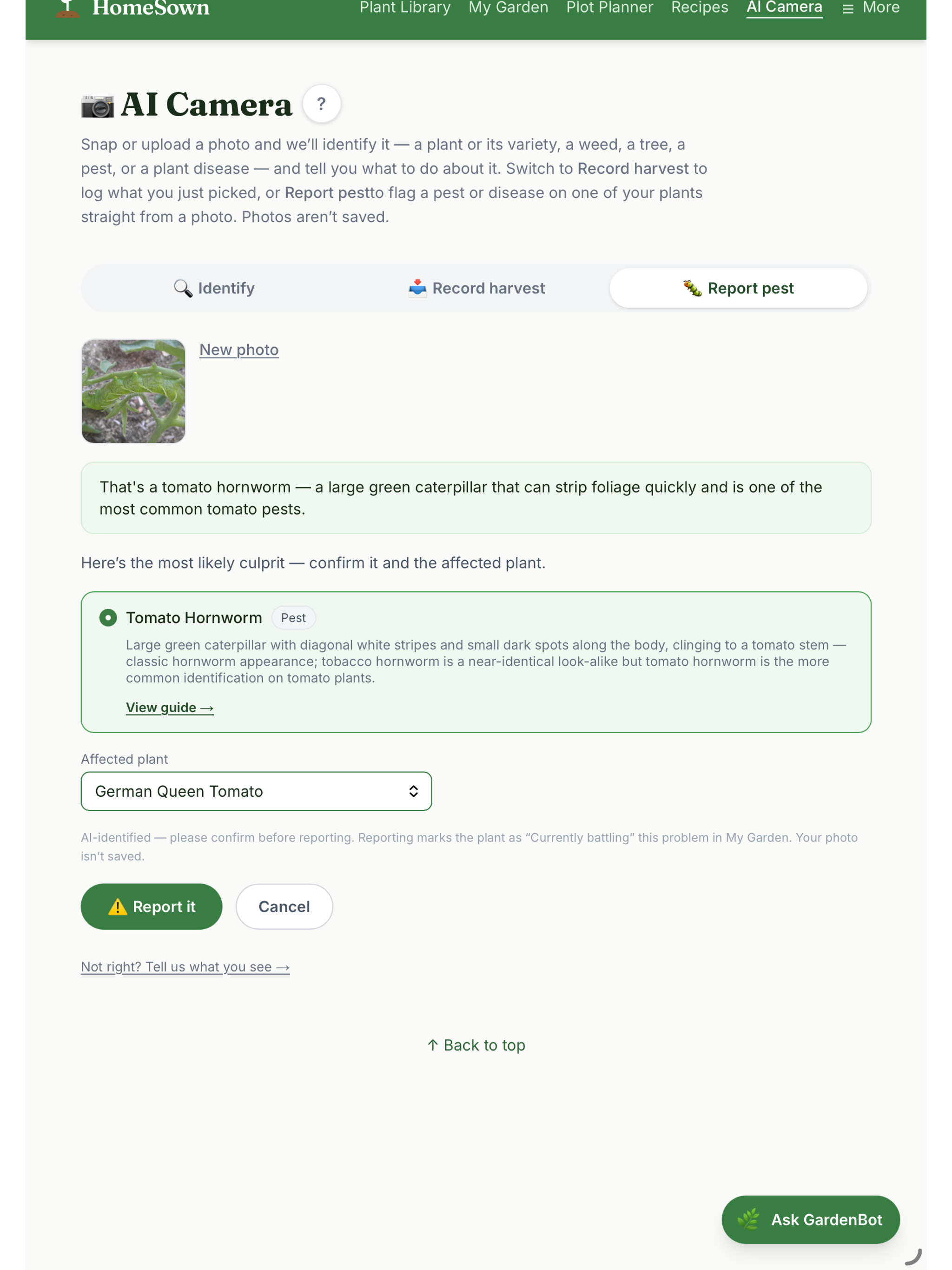Switch to the Record harvest tab

pyautogui.click(x=476, y=288)
